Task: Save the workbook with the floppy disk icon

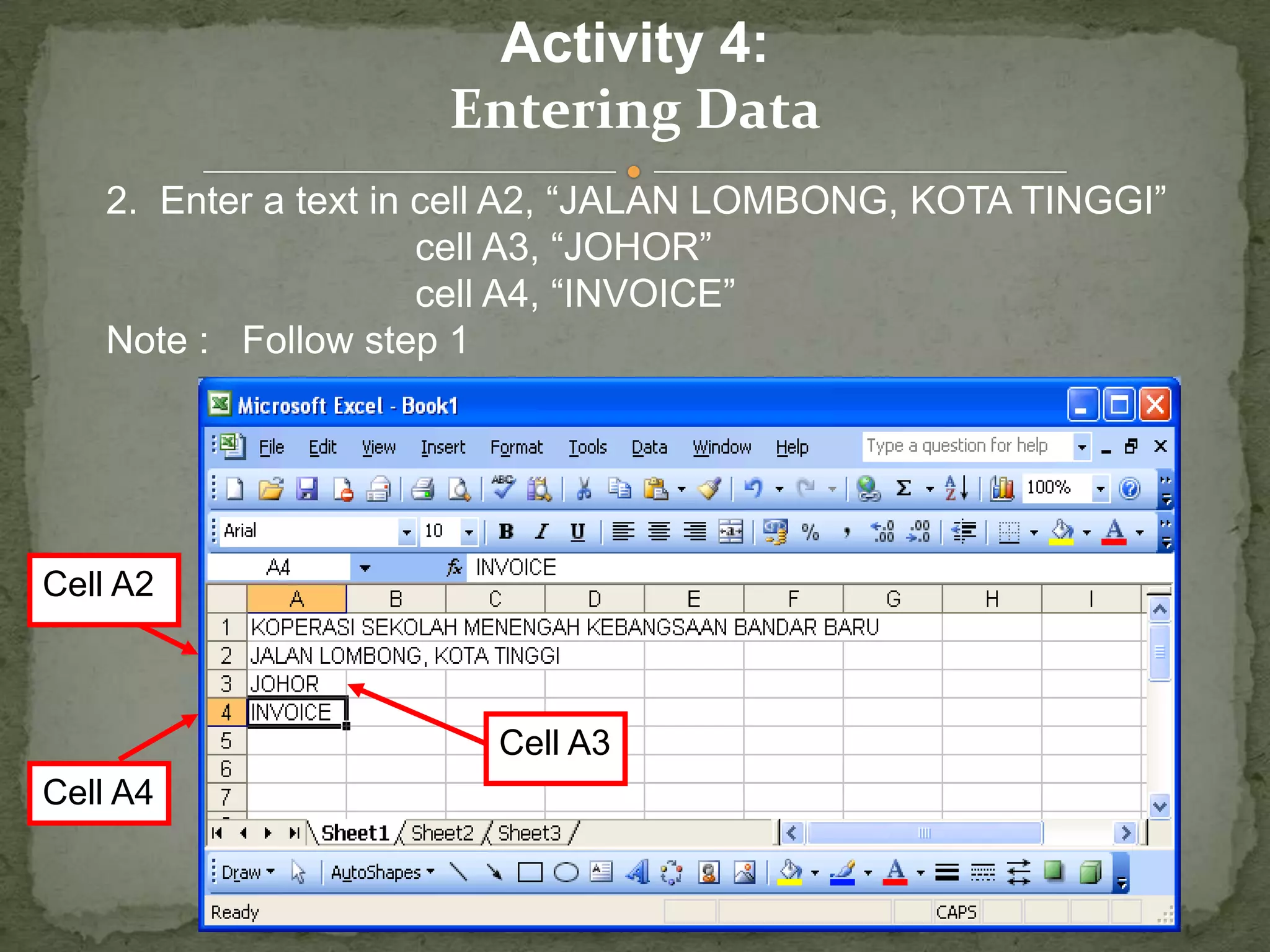Action: 307,489
